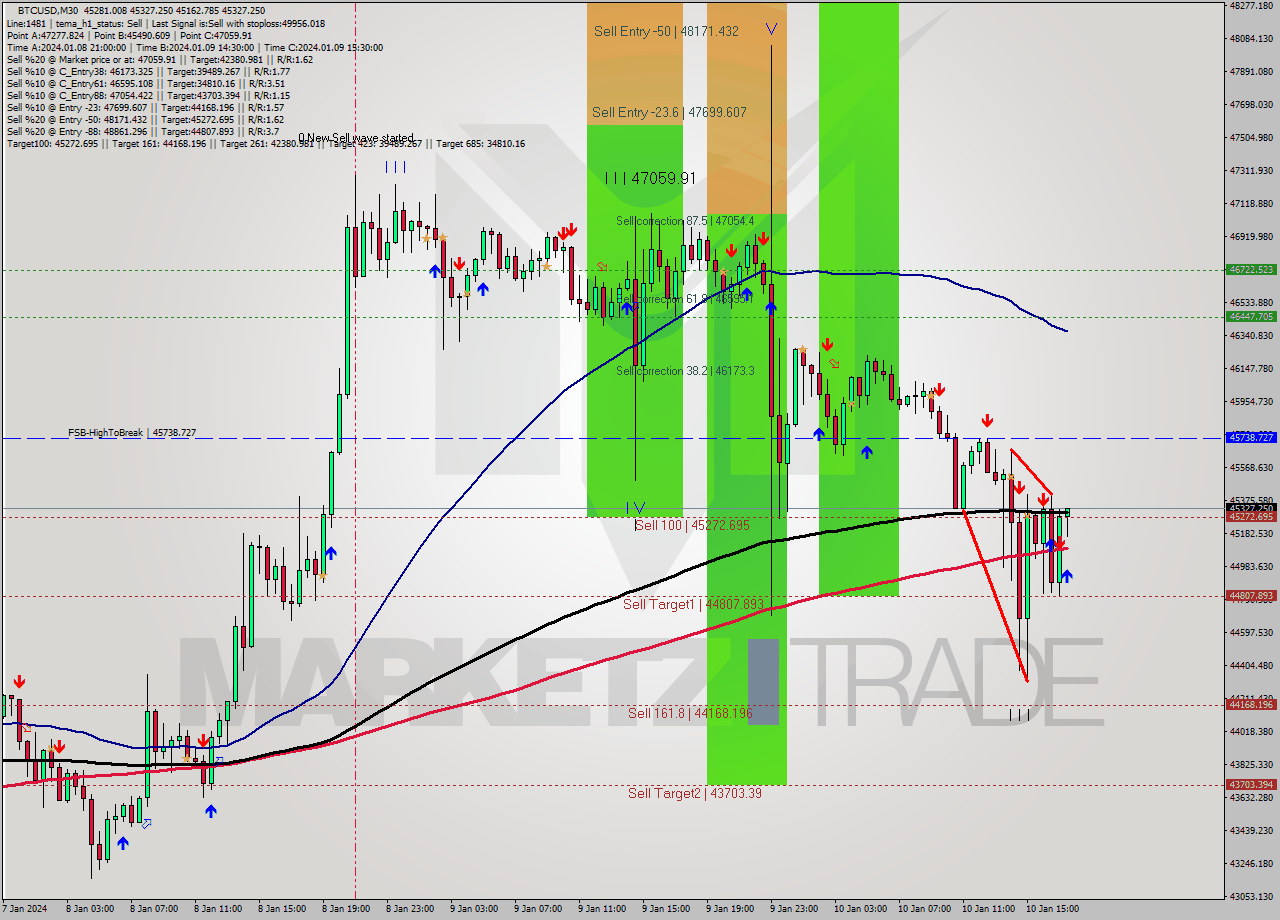This screenshot has height=920, width=1280.
Task: Click the 'Target100: 45272.695' summary line
Action: [x=266, y=144]
